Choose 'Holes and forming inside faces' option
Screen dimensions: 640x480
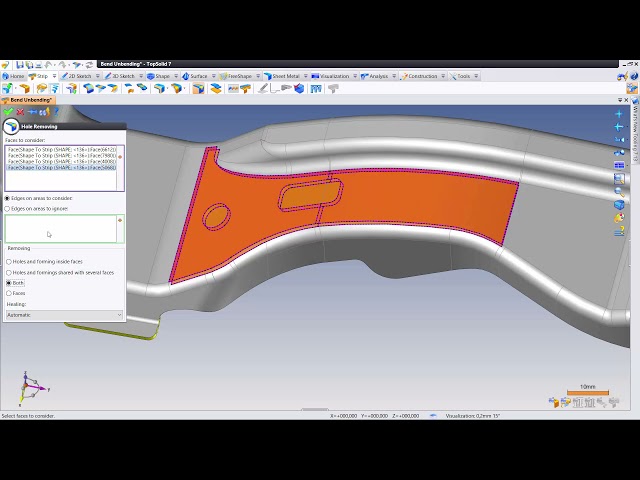click(x=9, y=262)
